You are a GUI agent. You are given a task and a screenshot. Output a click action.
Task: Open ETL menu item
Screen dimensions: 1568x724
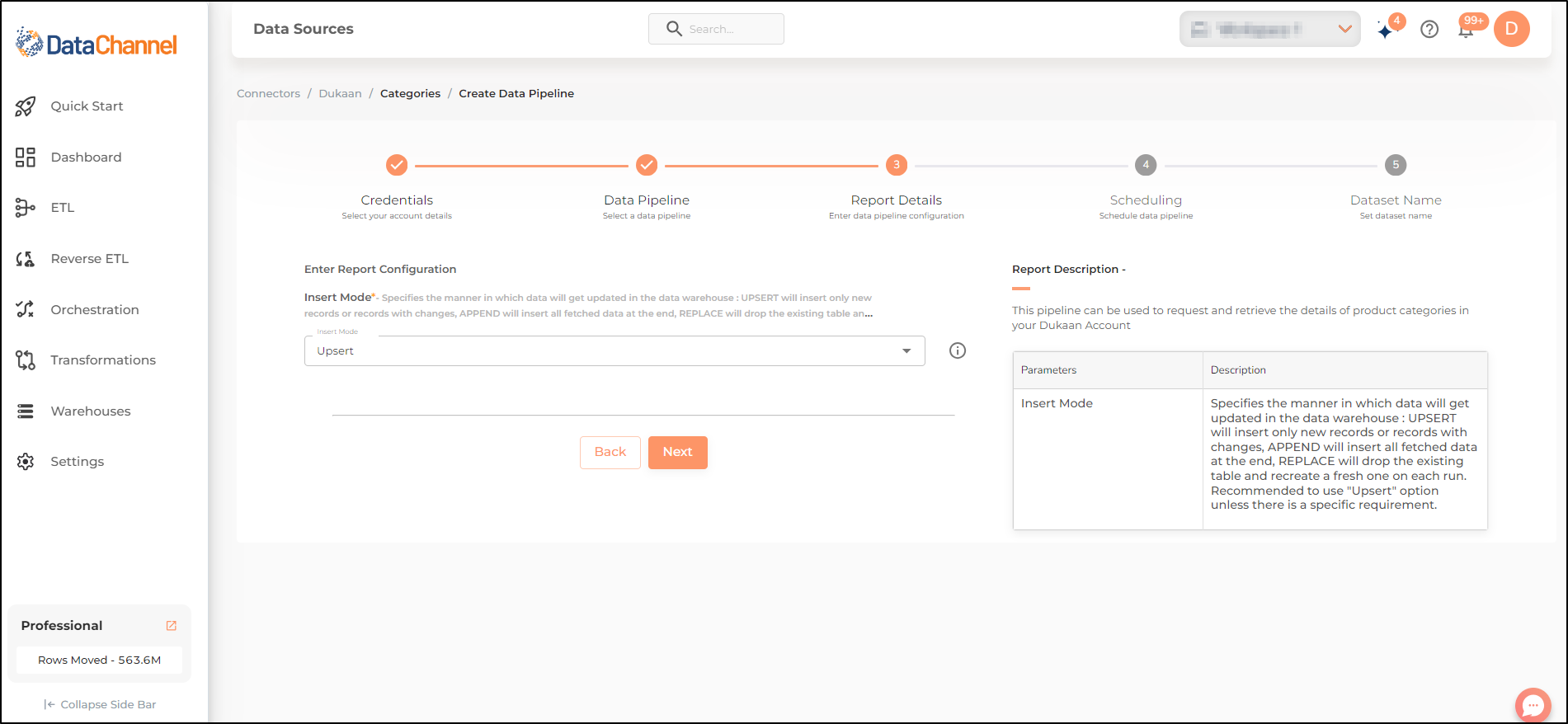coord(63,208)
